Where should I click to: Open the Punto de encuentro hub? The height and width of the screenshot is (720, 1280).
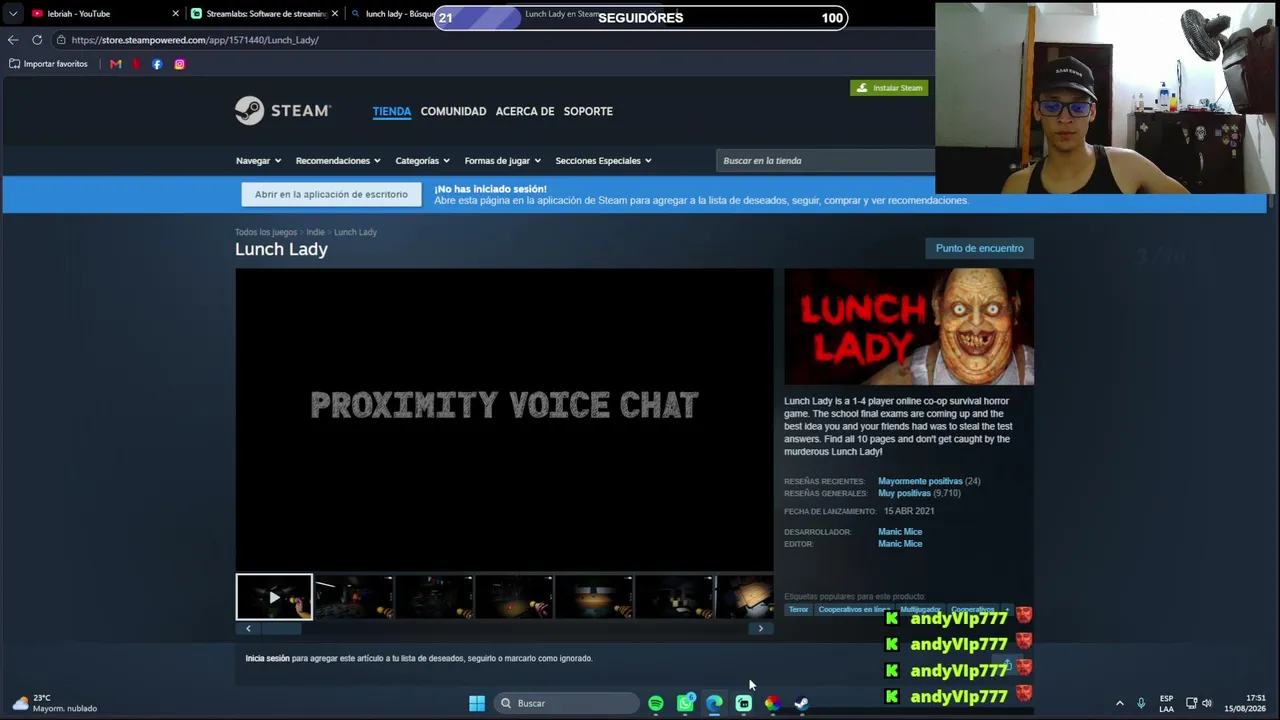point(979,248)
